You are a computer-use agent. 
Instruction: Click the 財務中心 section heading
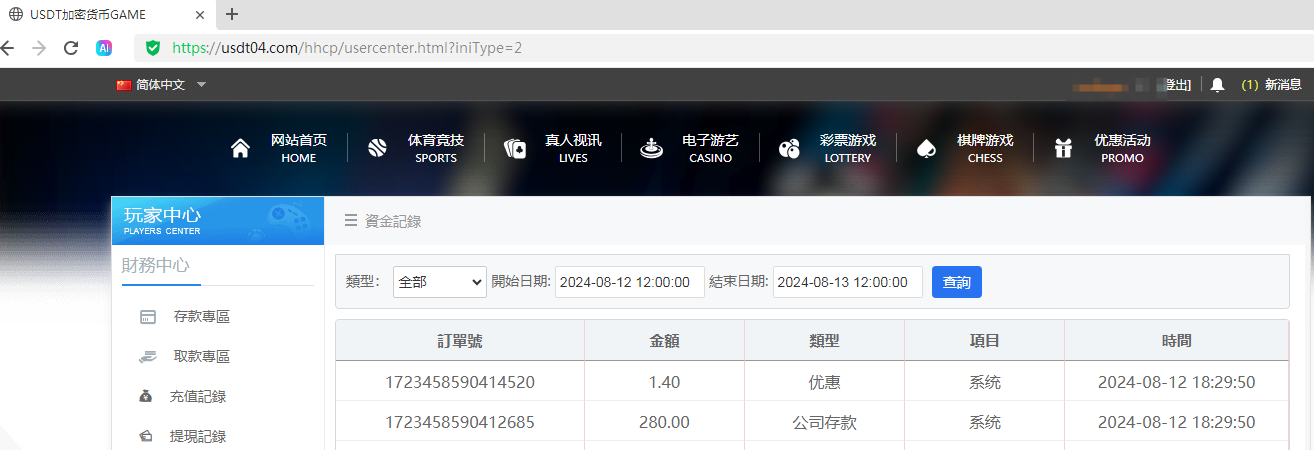tap(156, 265)
